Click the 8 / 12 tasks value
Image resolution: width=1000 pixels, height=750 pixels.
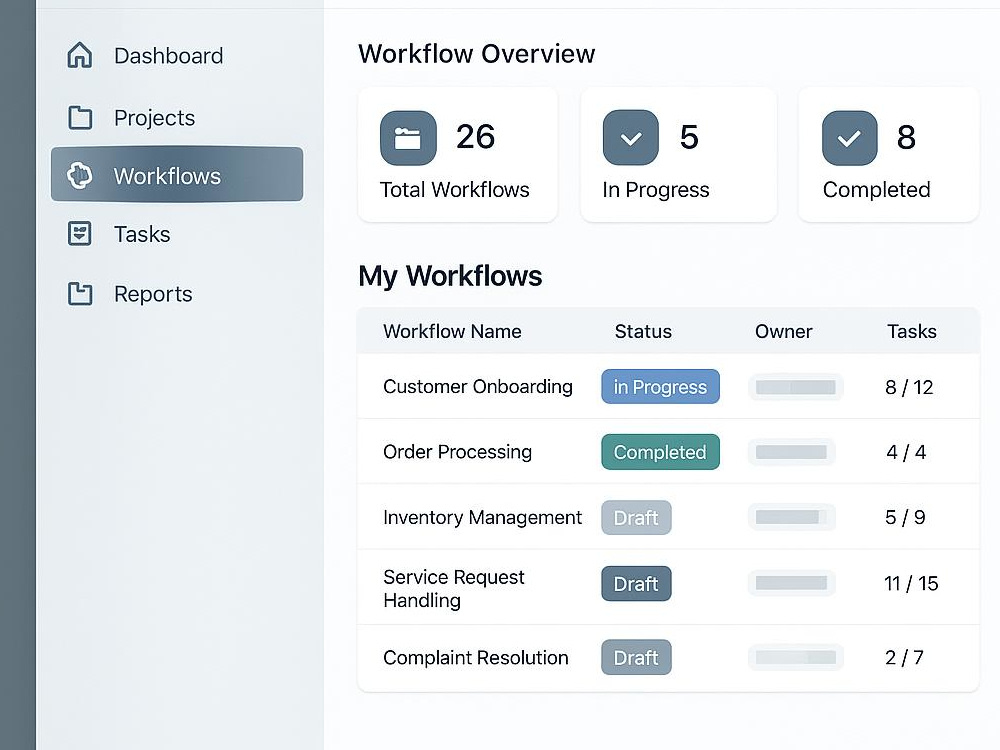click(909, 387)
